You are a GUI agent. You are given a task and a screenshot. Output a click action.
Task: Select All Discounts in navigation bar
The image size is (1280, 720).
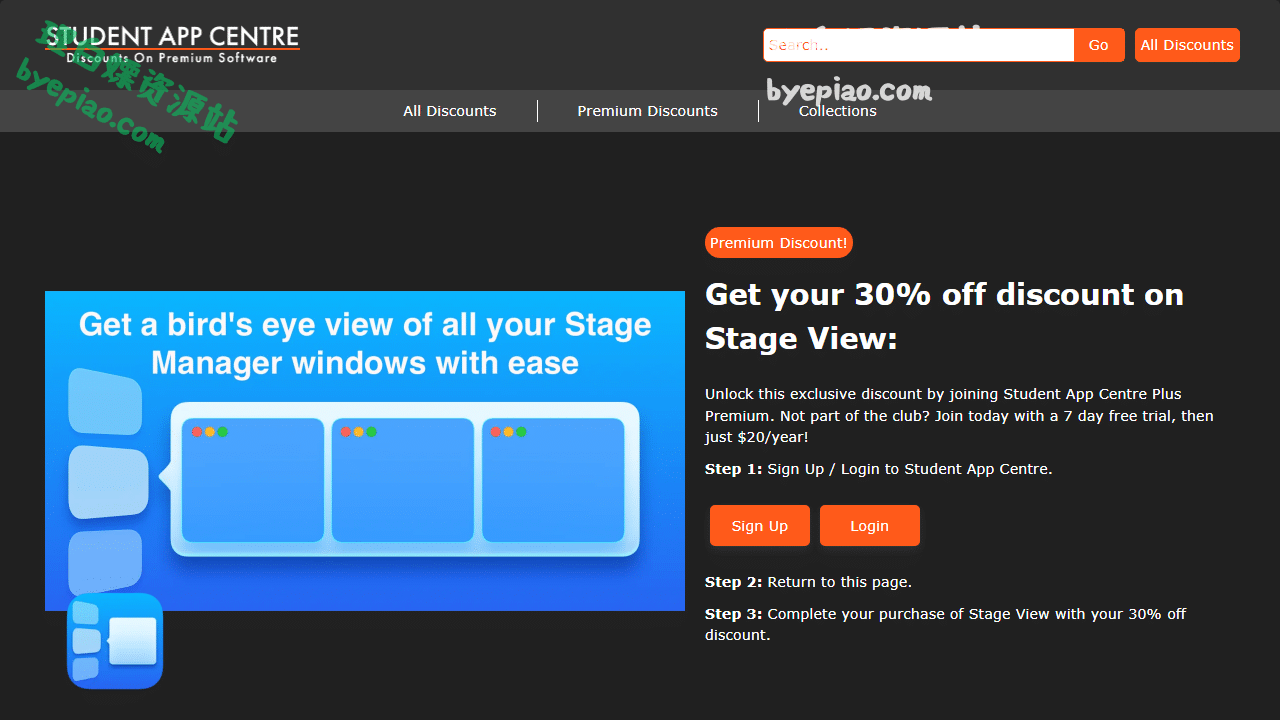[450, 111]
